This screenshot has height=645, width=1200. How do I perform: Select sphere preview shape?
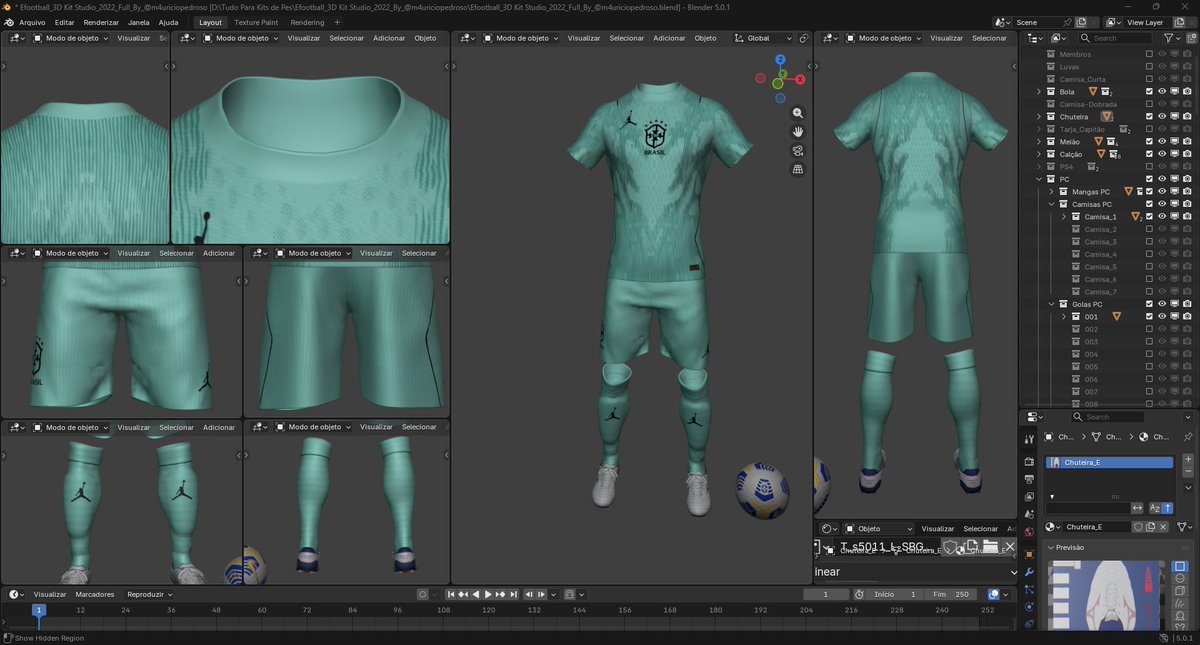pos(1179,578)
